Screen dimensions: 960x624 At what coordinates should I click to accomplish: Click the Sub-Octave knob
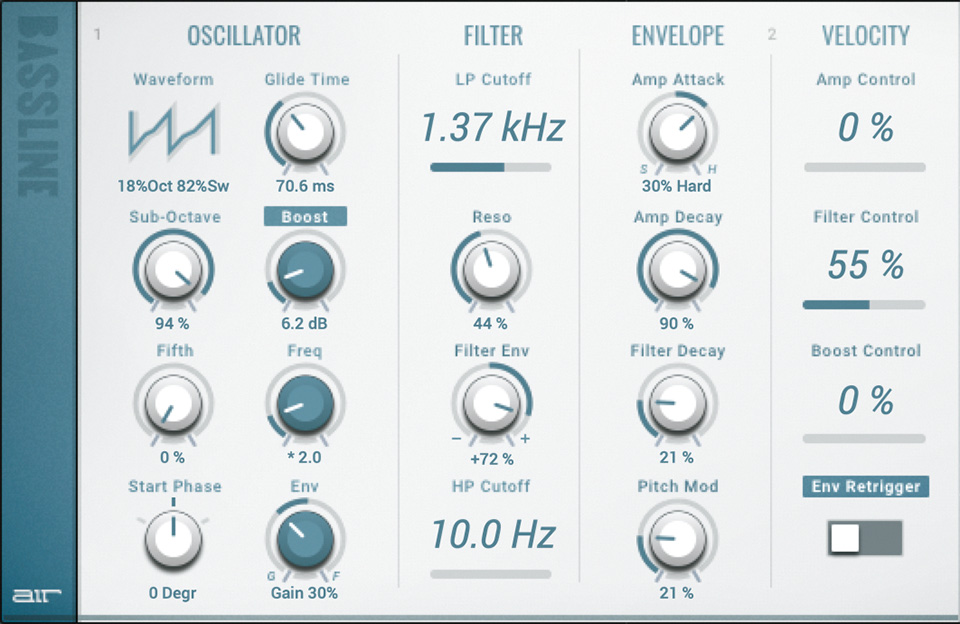(173, 269)
